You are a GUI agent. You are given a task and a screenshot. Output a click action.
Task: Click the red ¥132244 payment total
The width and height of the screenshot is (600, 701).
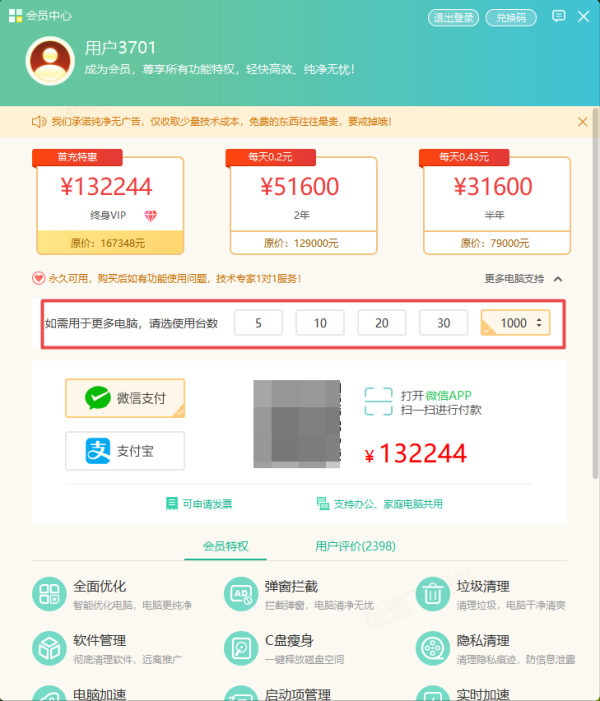tap(416, 453)
